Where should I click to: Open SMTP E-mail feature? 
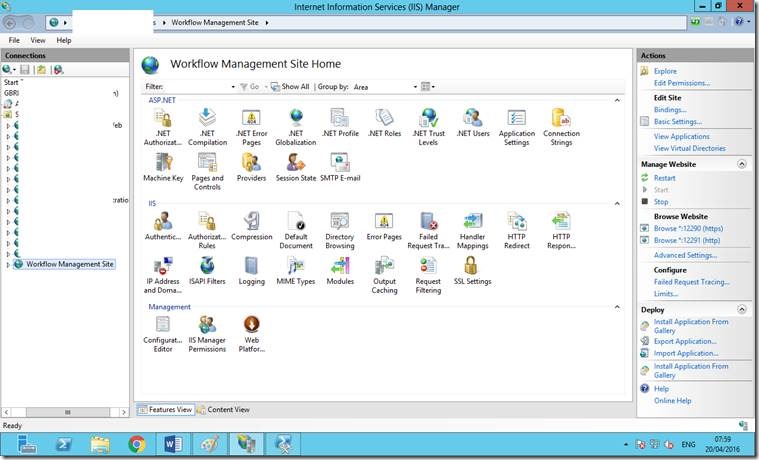point(340,167)
